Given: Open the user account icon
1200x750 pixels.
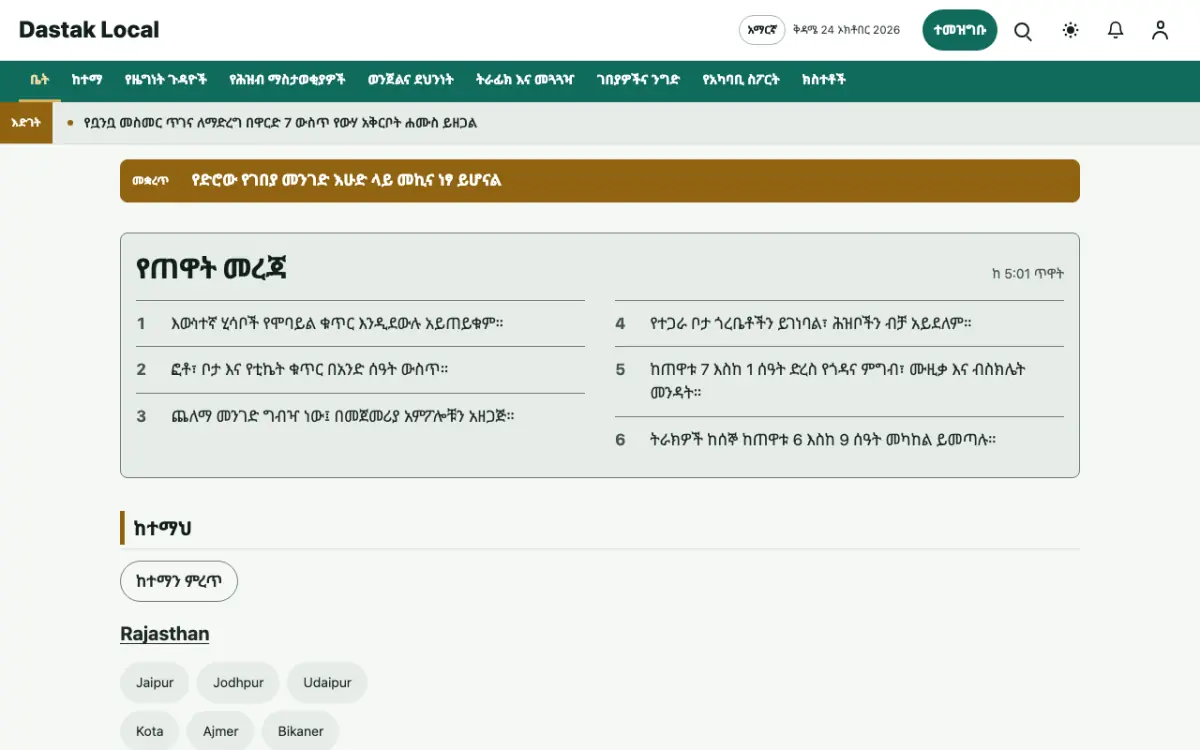Looking at the screenshot, I should click(1160, 30).
